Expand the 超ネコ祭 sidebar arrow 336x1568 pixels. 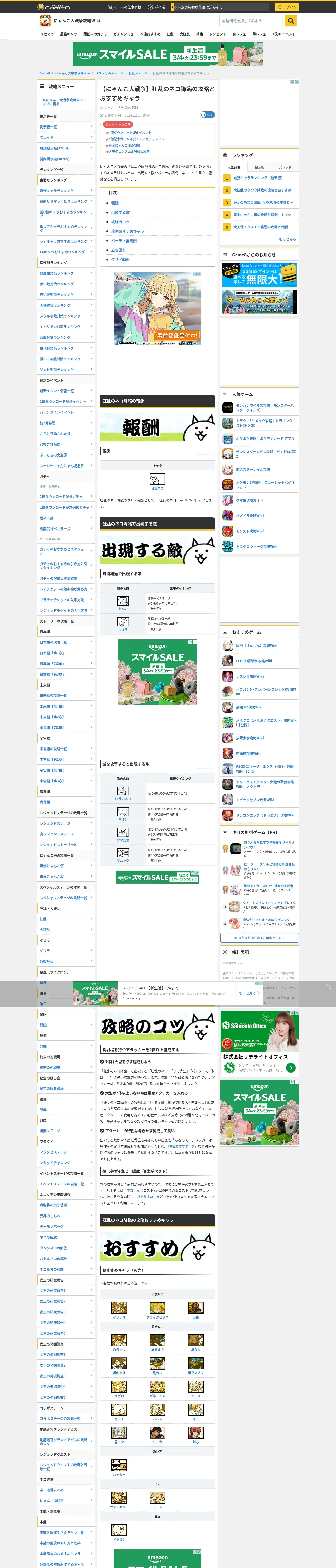pyautogui.click(x=92, y=518)
